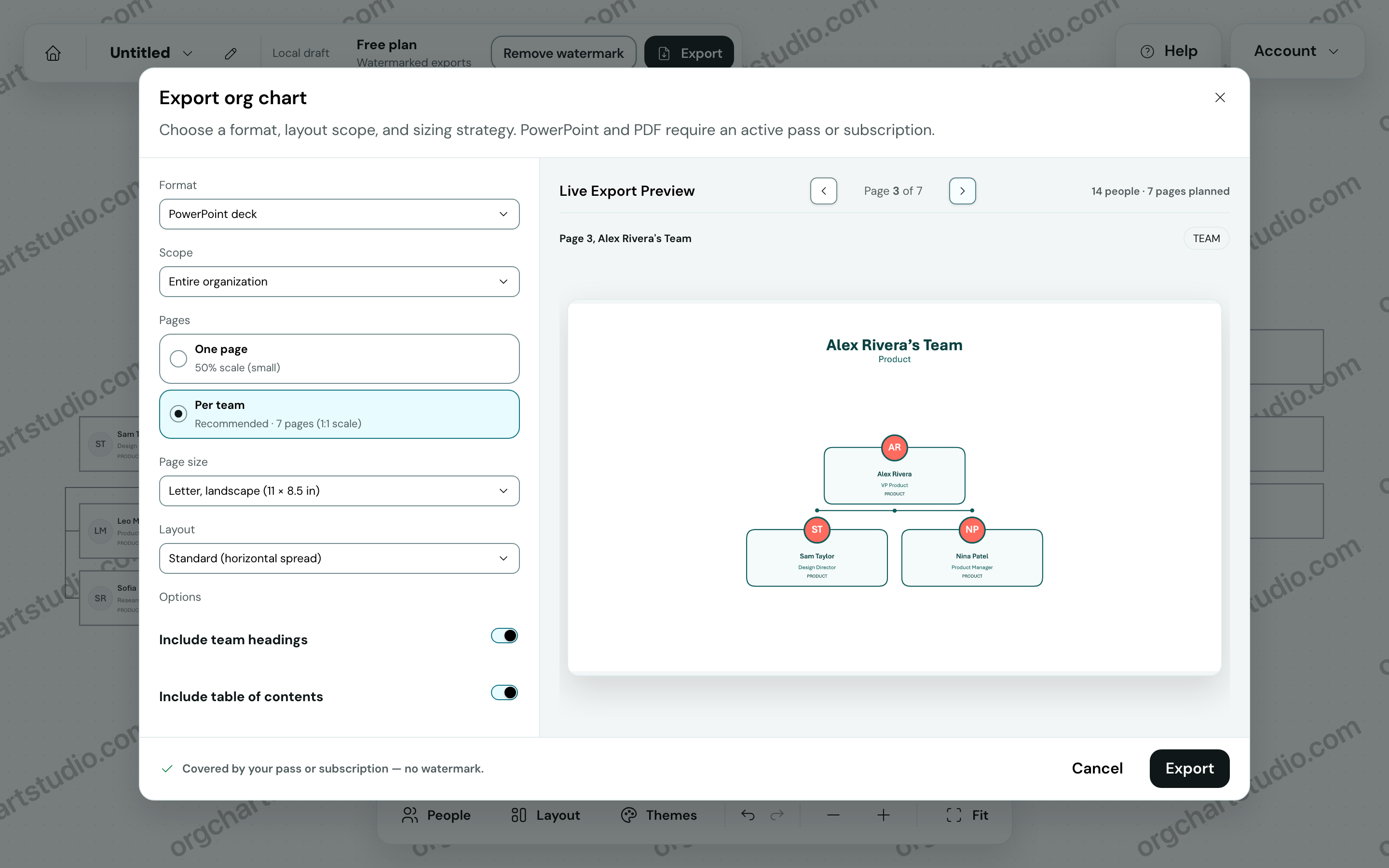Click Remove watermark button
This screenshot has height=868, width=1389.
pyautogui.click(x=563, y=53)
